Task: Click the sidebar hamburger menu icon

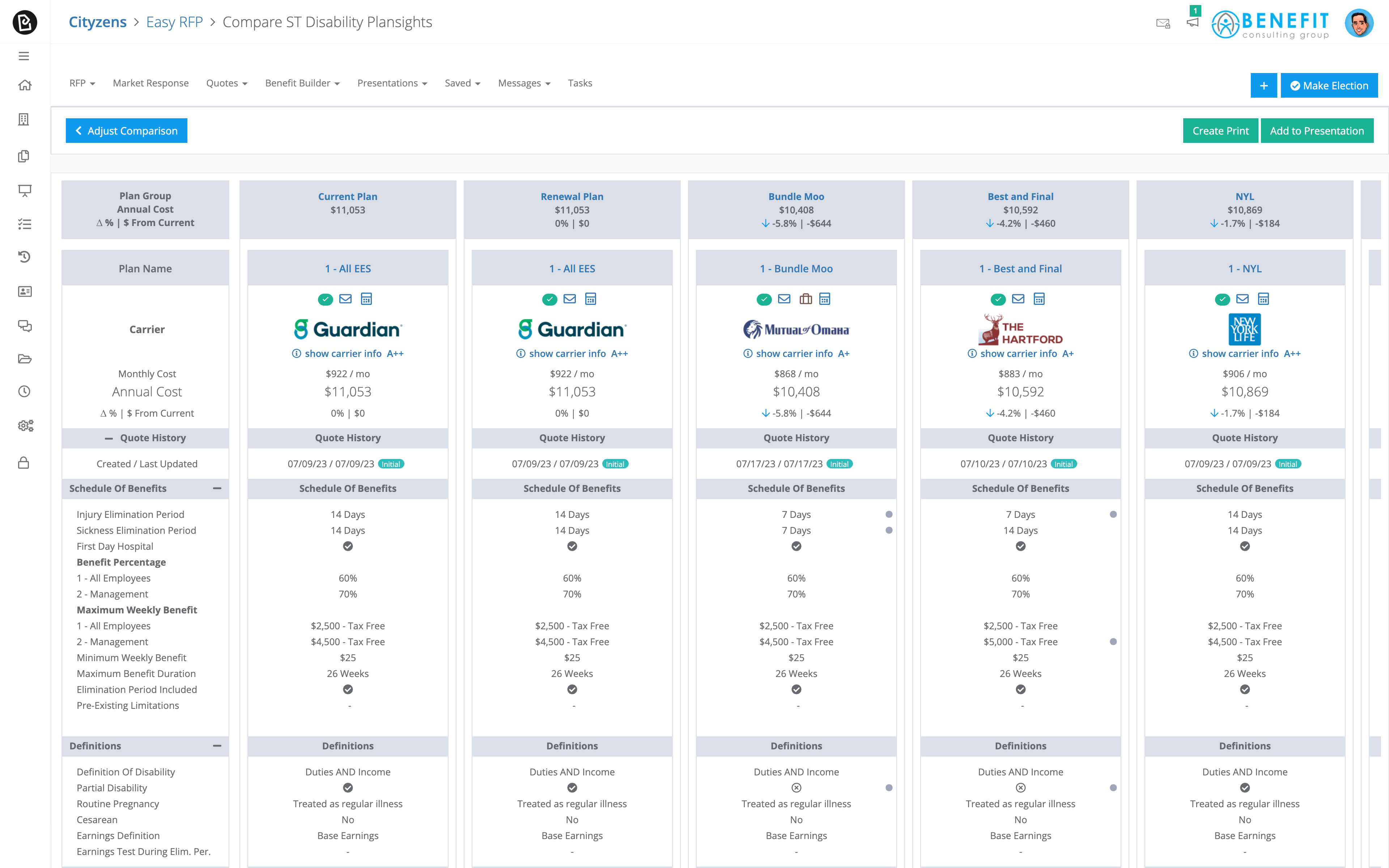Action: tap(24, 56)
